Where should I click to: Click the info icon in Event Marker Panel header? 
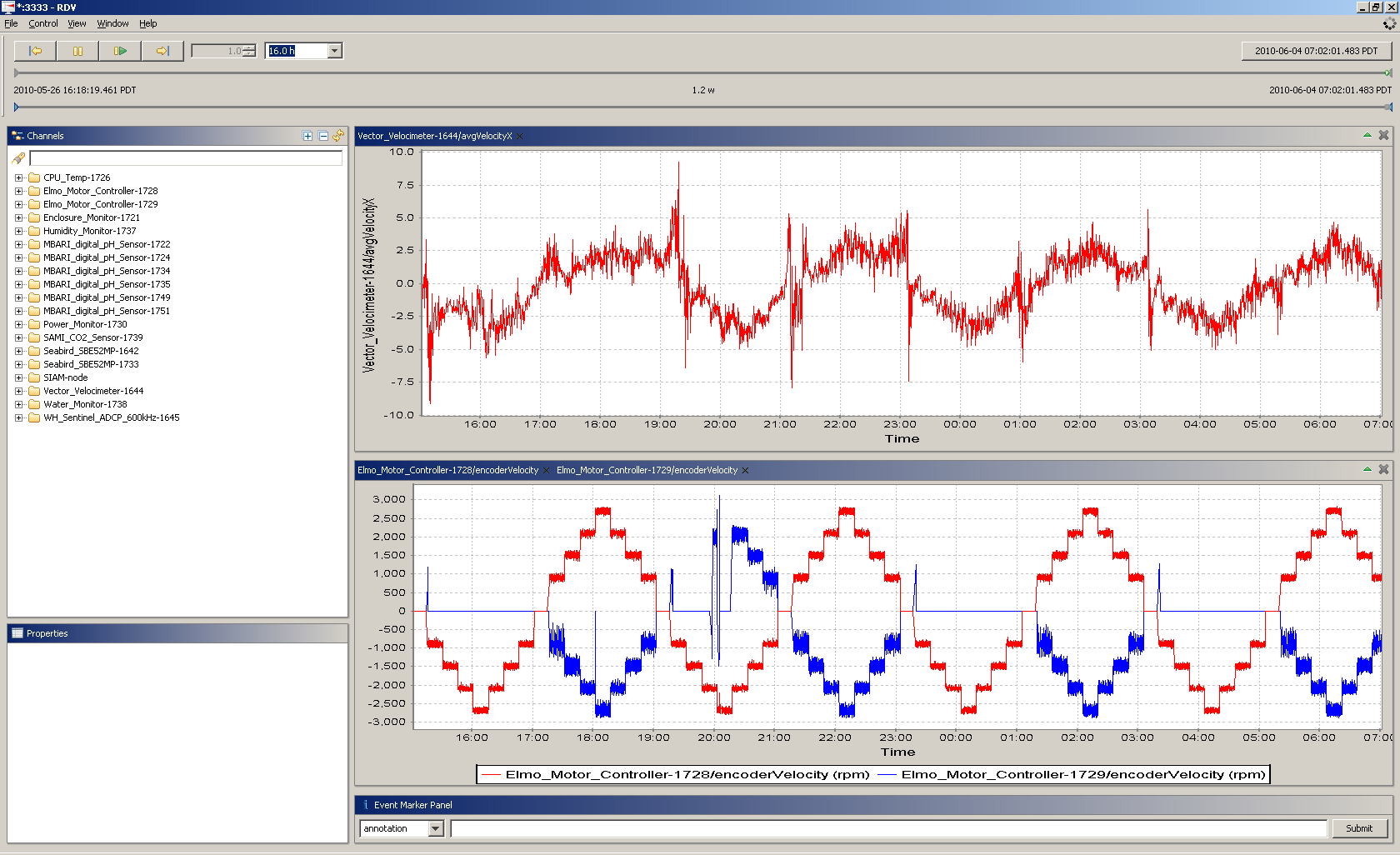pyautogui.click(x=366, y=805)
